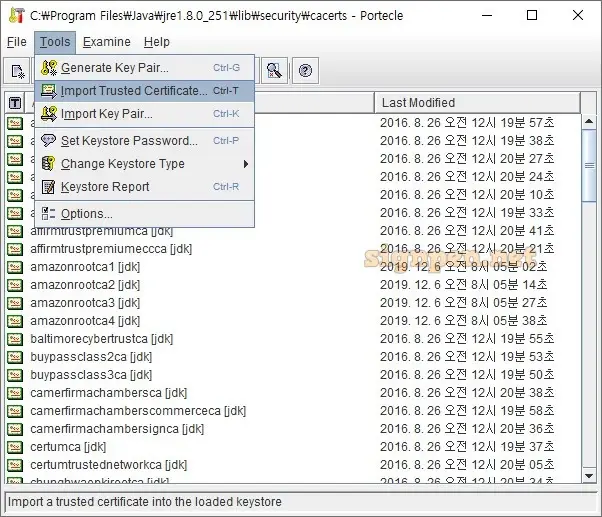Open the Help menu
Image resolution: width=602 pixels, height=517 pixels.
pyautogui.click(x=157, y=42)
